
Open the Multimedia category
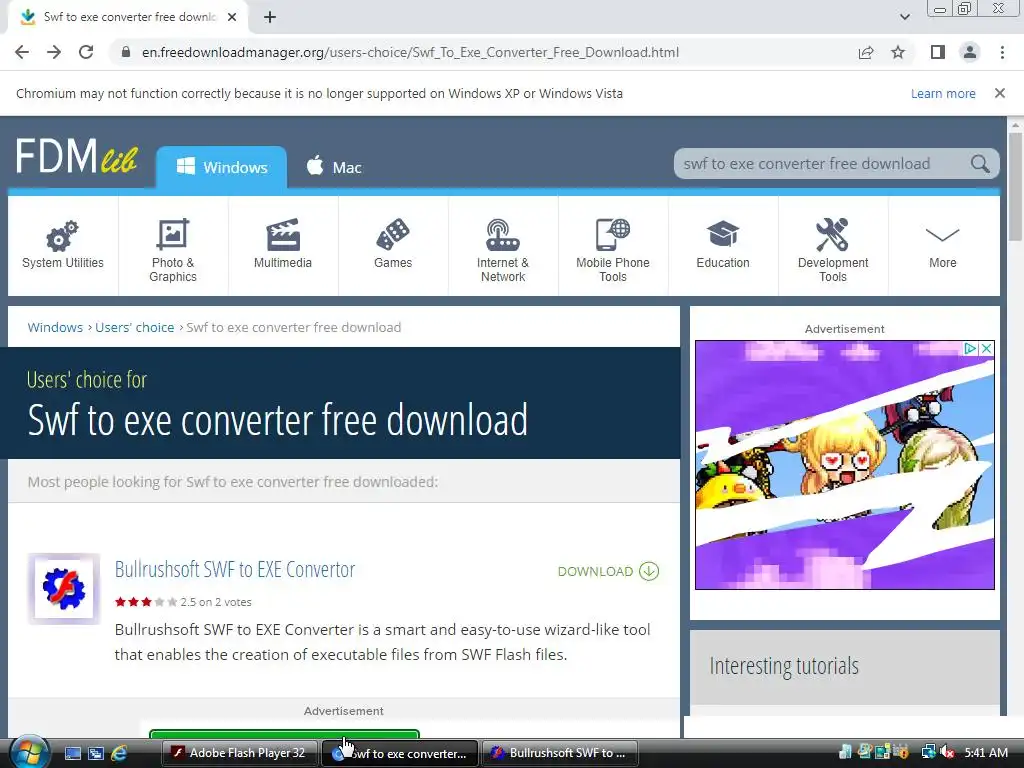point(283,246)
